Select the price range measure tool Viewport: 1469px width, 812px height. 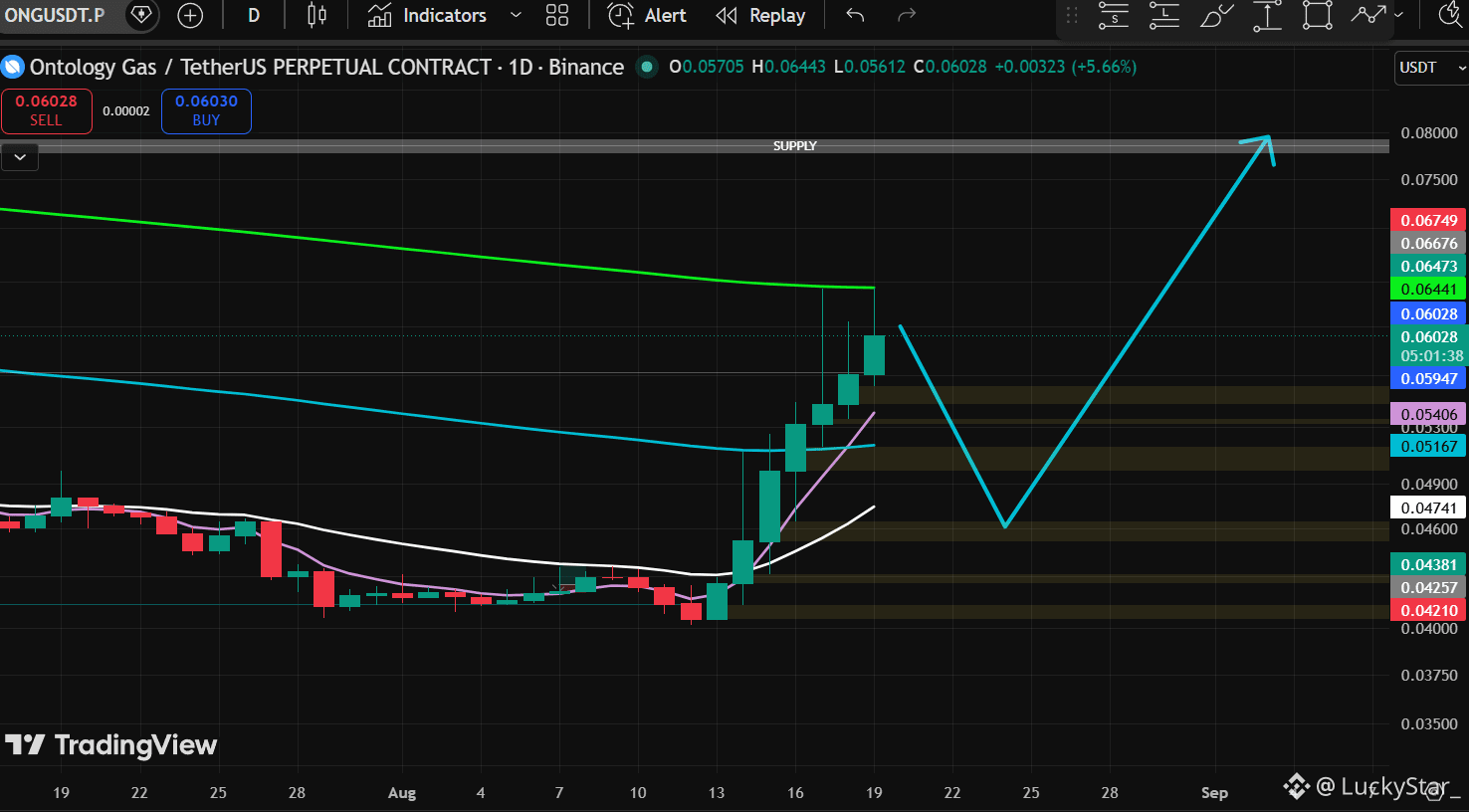pyautogui.click(x=1267, y=15)
